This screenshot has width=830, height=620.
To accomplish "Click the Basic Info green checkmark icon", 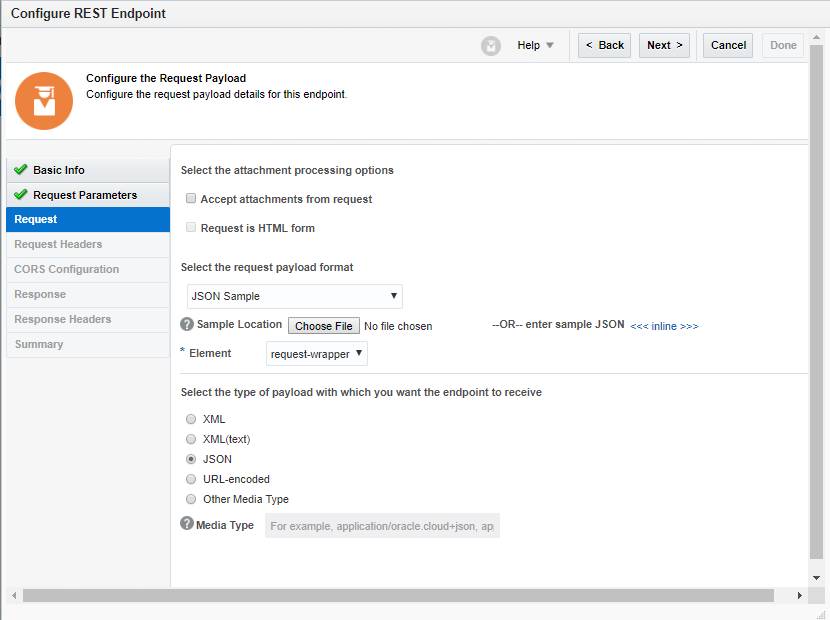I will click(x=20, y=170).
